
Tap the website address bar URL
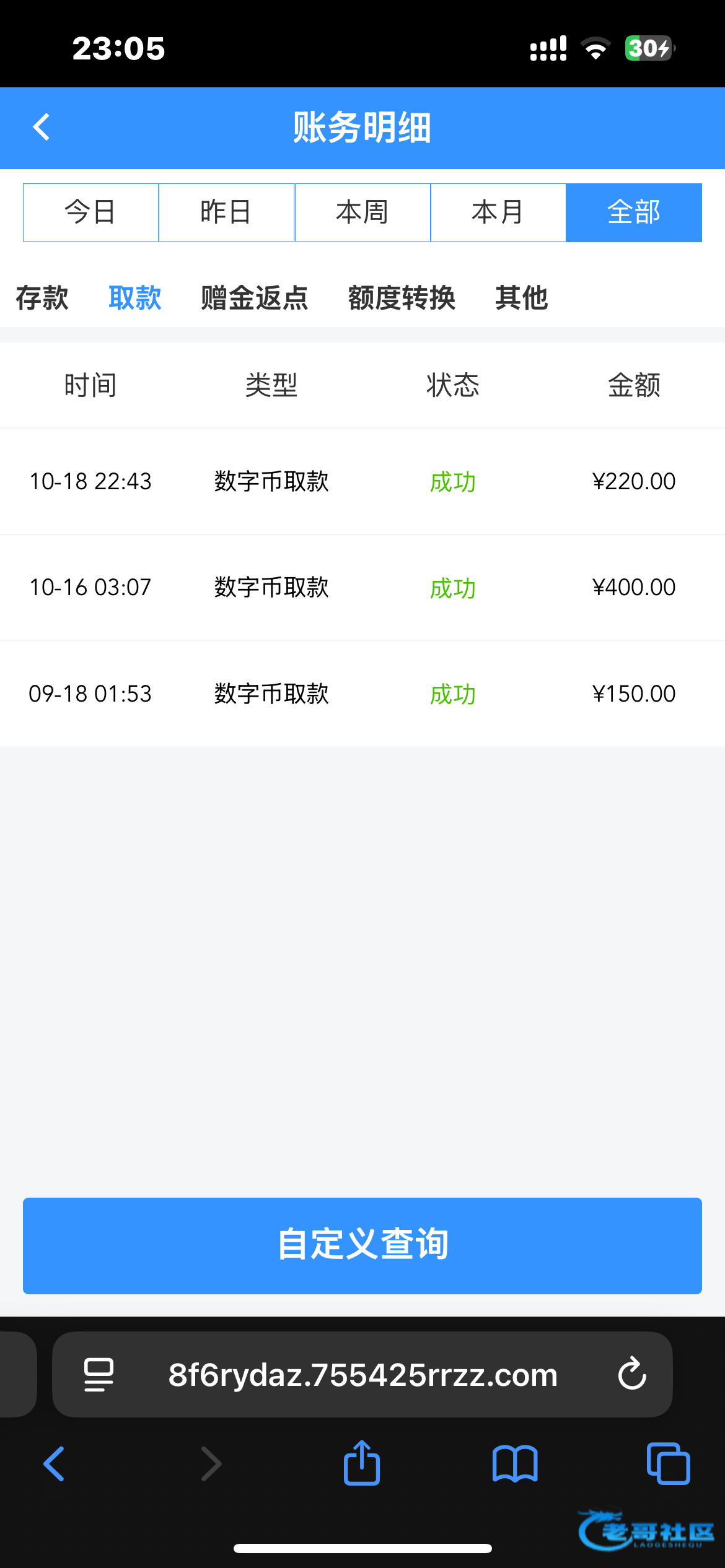[363, 1375]
